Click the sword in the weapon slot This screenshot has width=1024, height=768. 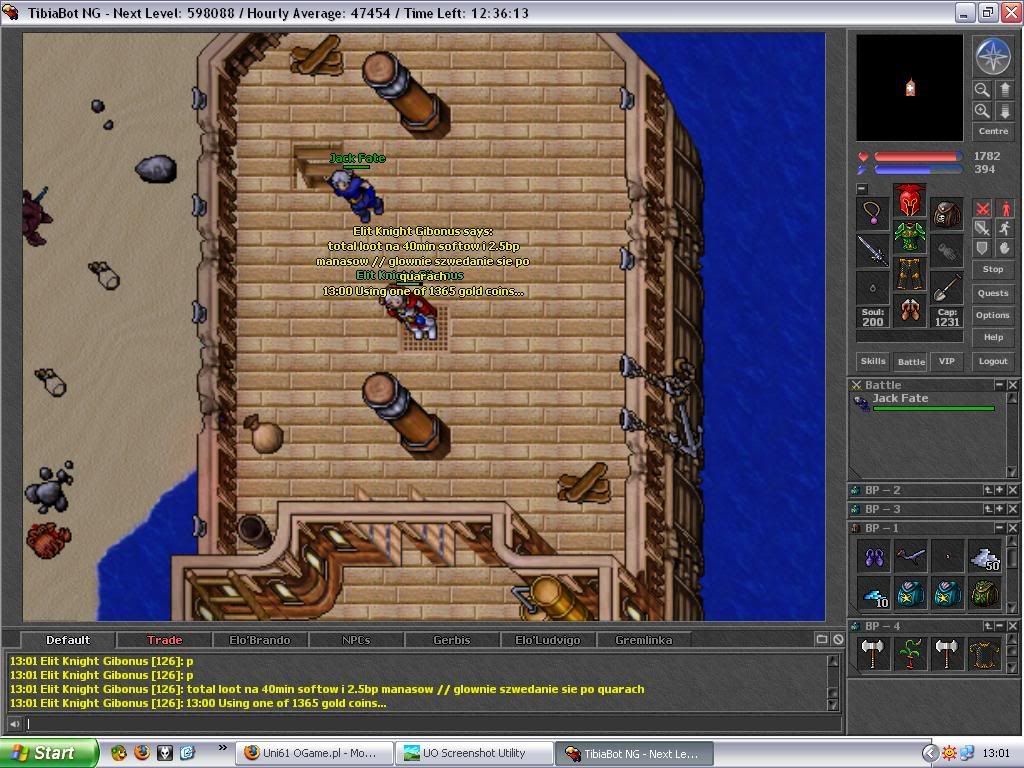click(x=873, y=250)
